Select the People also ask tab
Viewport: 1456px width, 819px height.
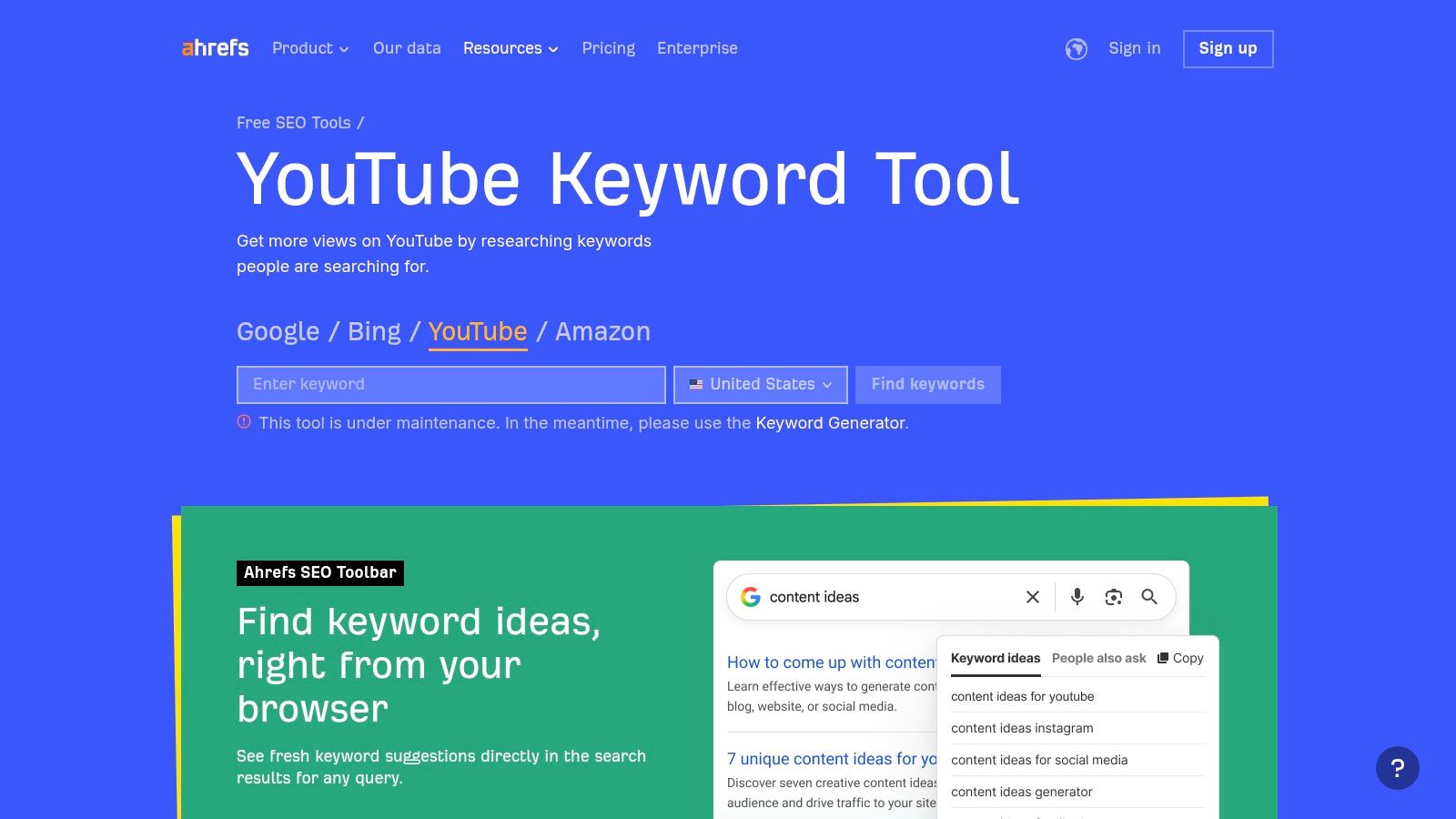coord(1098,658)
